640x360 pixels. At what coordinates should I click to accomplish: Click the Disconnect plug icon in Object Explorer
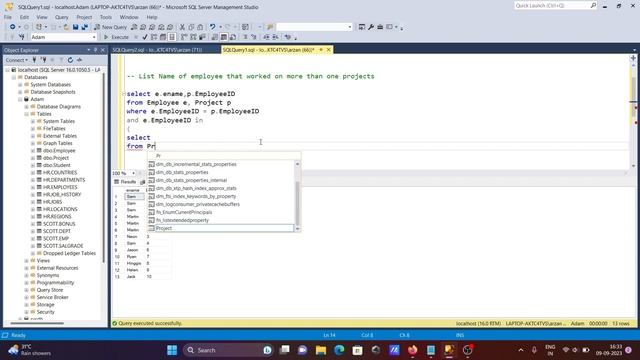(x=43, y=60)
